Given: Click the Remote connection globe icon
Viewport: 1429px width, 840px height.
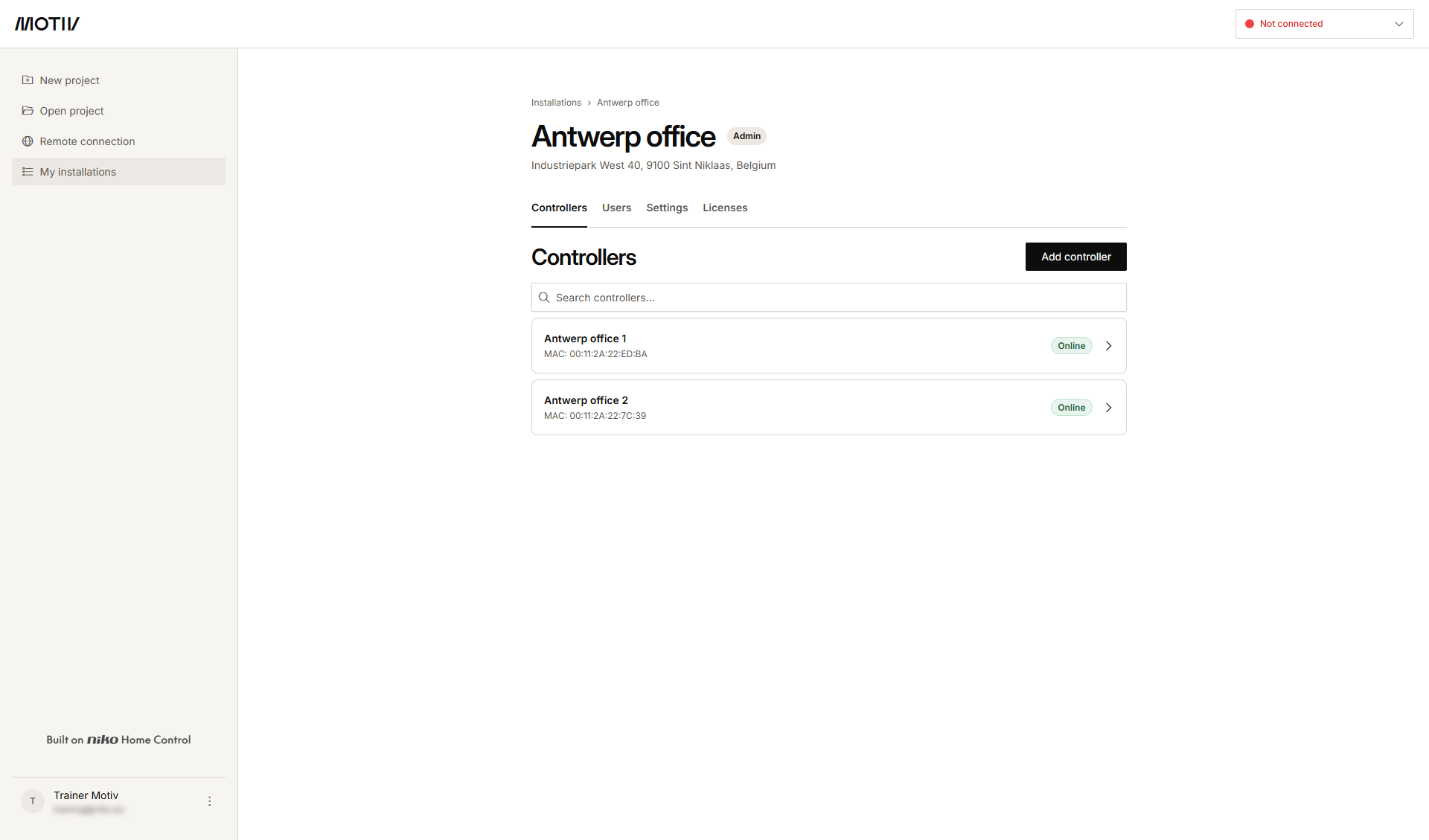Looking at the screenshot, I should (x=28, y=141).
